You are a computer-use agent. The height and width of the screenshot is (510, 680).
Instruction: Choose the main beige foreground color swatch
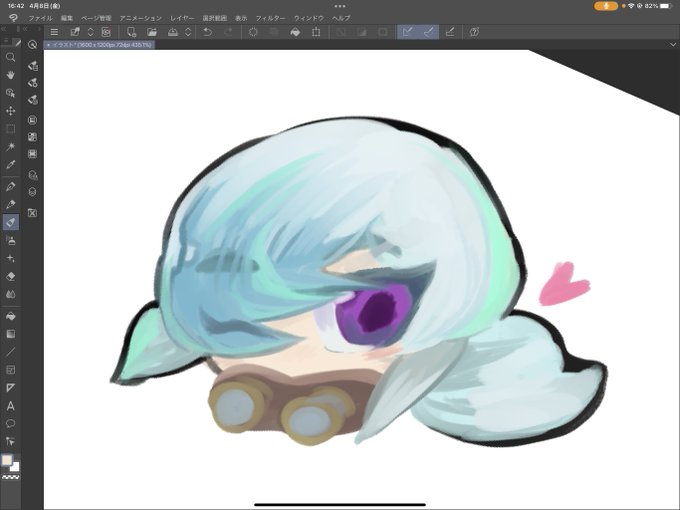coord(7,460)
